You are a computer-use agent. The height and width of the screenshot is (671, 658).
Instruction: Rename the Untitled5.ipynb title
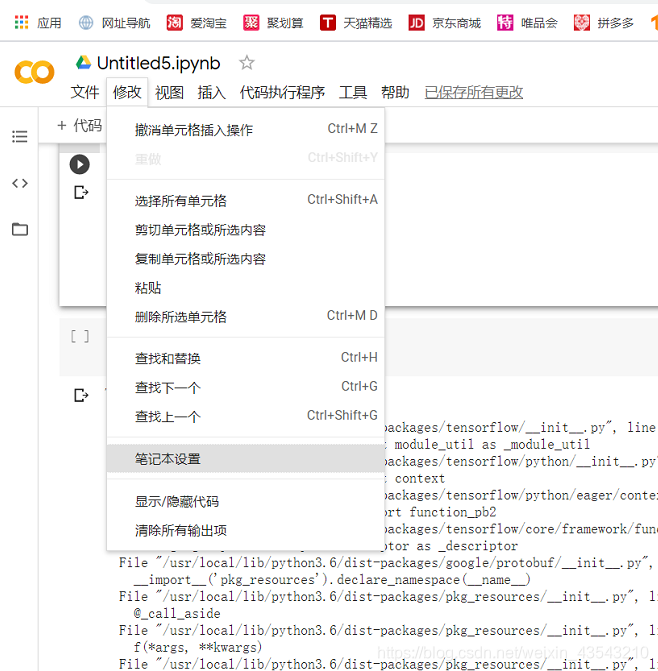tap(159, 63)
